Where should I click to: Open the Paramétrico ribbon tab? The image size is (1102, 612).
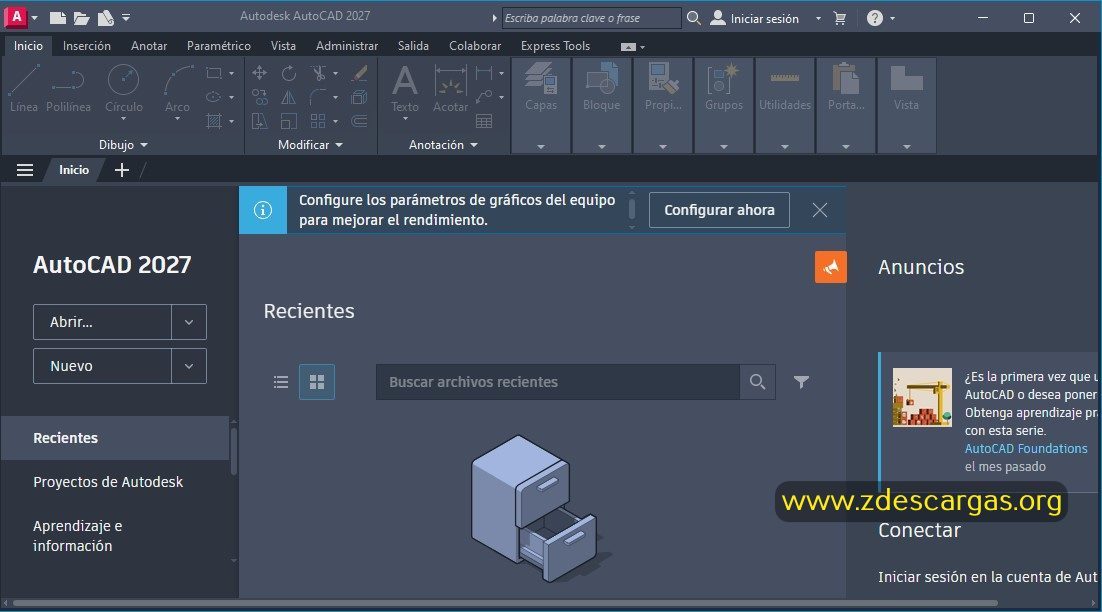pyautogui.click(x=219, y=46)
